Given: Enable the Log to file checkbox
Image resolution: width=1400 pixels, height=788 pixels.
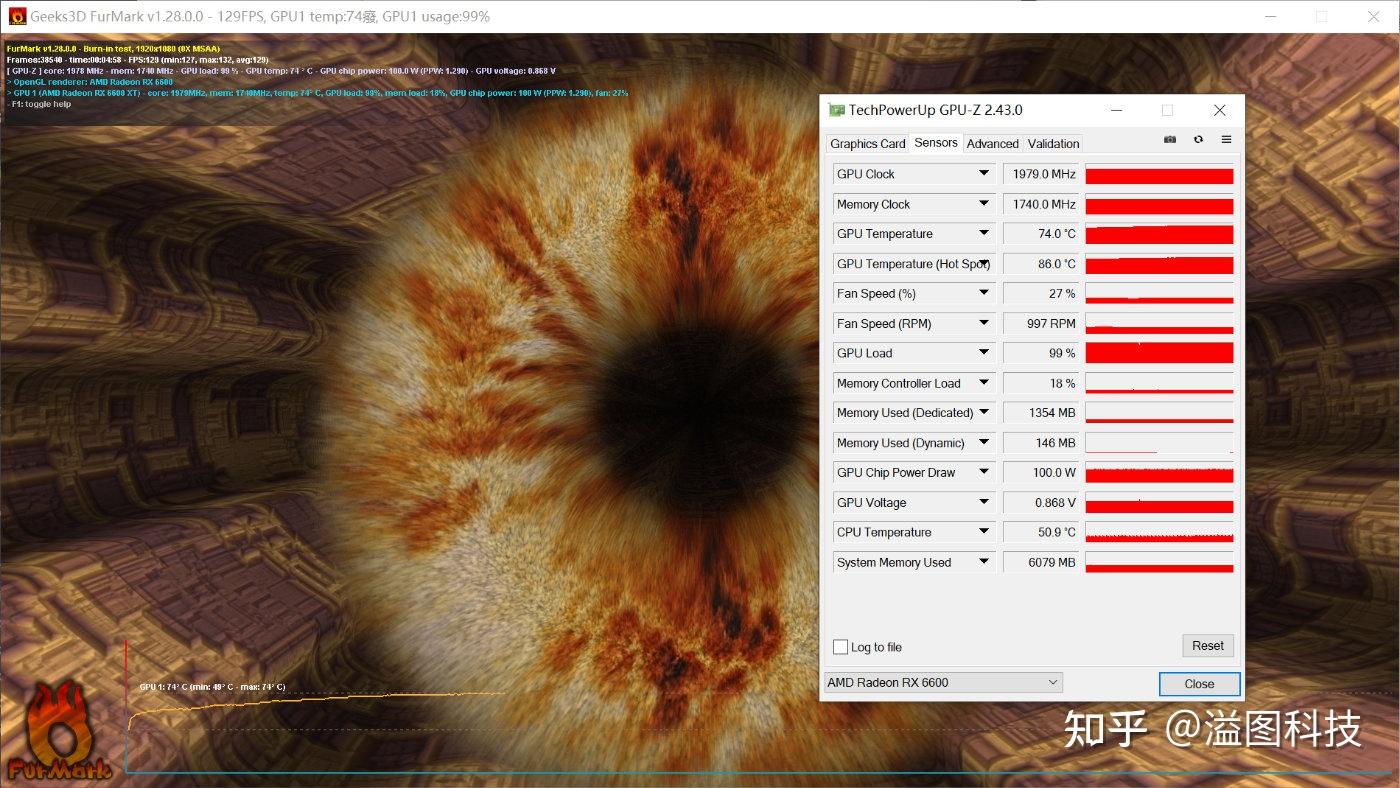Looking at the screenshot, I should tap(840, 647).
